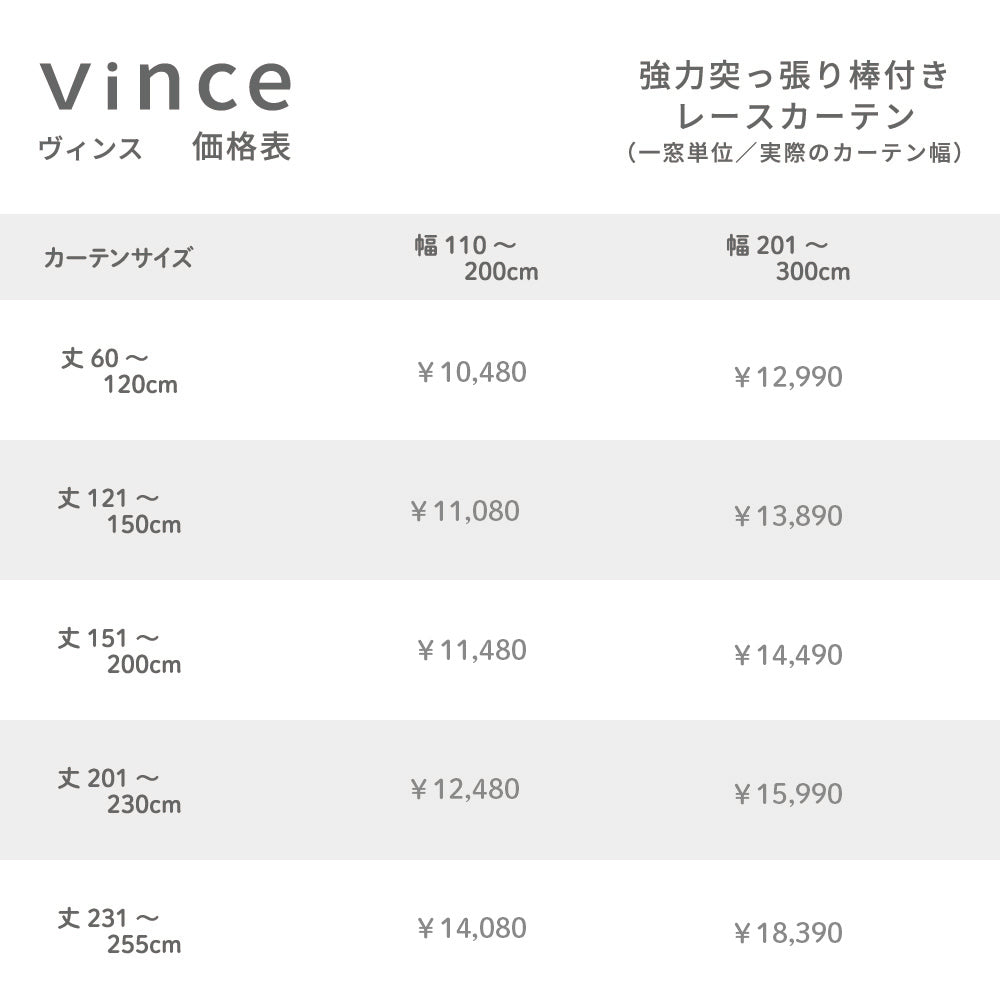This screenshot has height=1000, width=1000.
Task: Click the 価格表 heading text
Action: coord(241,148)
